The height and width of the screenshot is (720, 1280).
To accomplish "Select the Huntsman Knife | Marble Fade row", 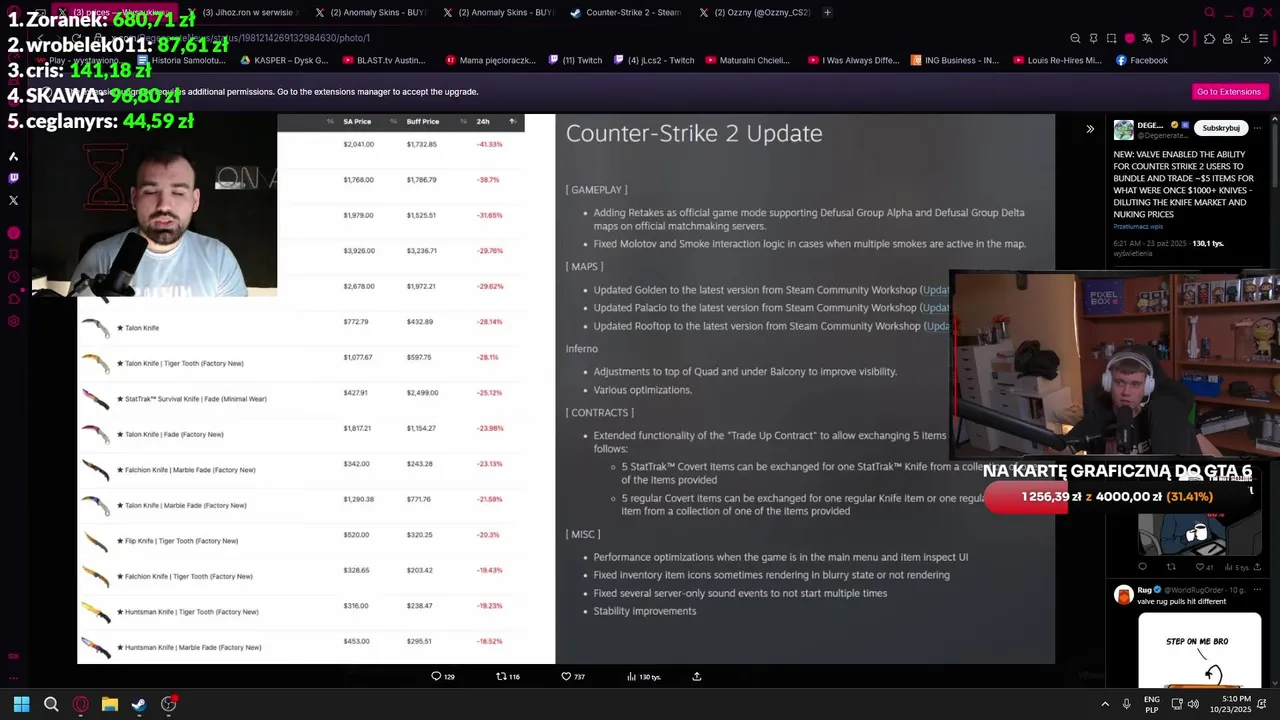I will 301,647.
